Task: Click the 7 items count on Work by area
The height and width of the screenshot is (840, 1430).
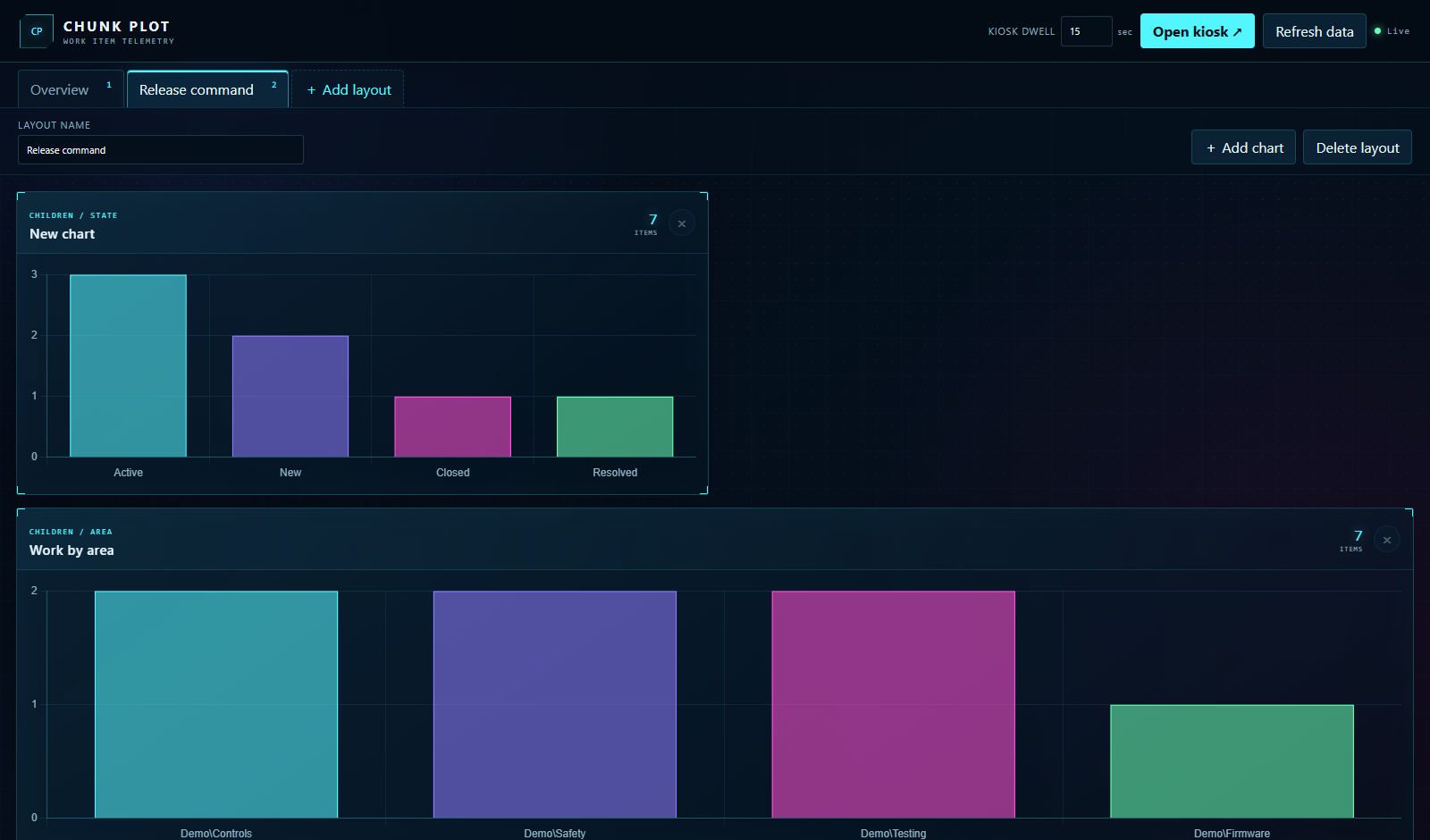Action: (x=1351, y=540)
